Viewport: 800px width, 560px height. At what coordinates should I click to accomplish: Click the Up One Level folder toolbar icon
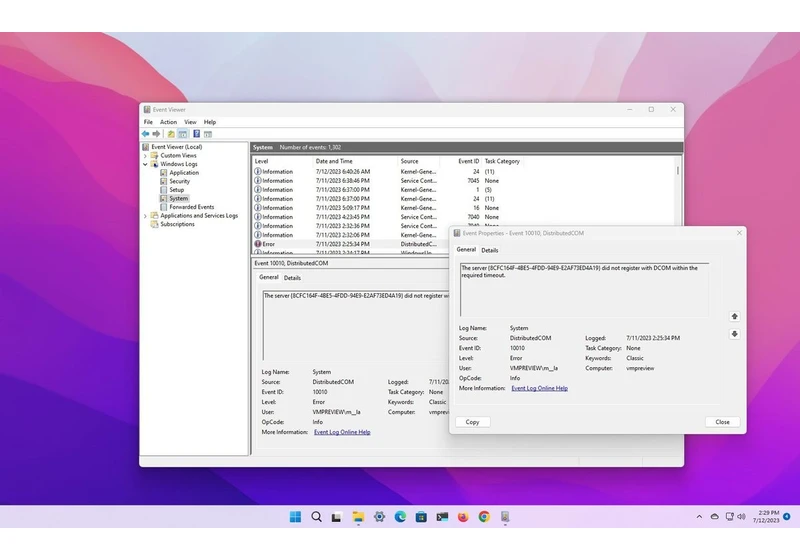pyautogui.click(x=171, y=134)
